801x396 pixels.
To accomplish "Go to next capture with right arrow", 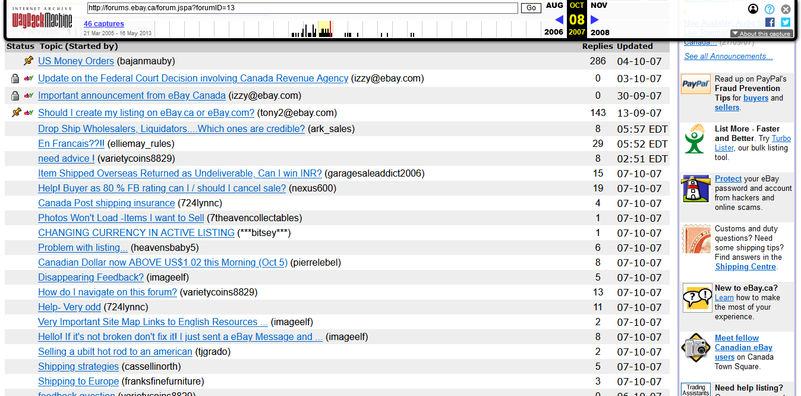I will tap(595, 19).
